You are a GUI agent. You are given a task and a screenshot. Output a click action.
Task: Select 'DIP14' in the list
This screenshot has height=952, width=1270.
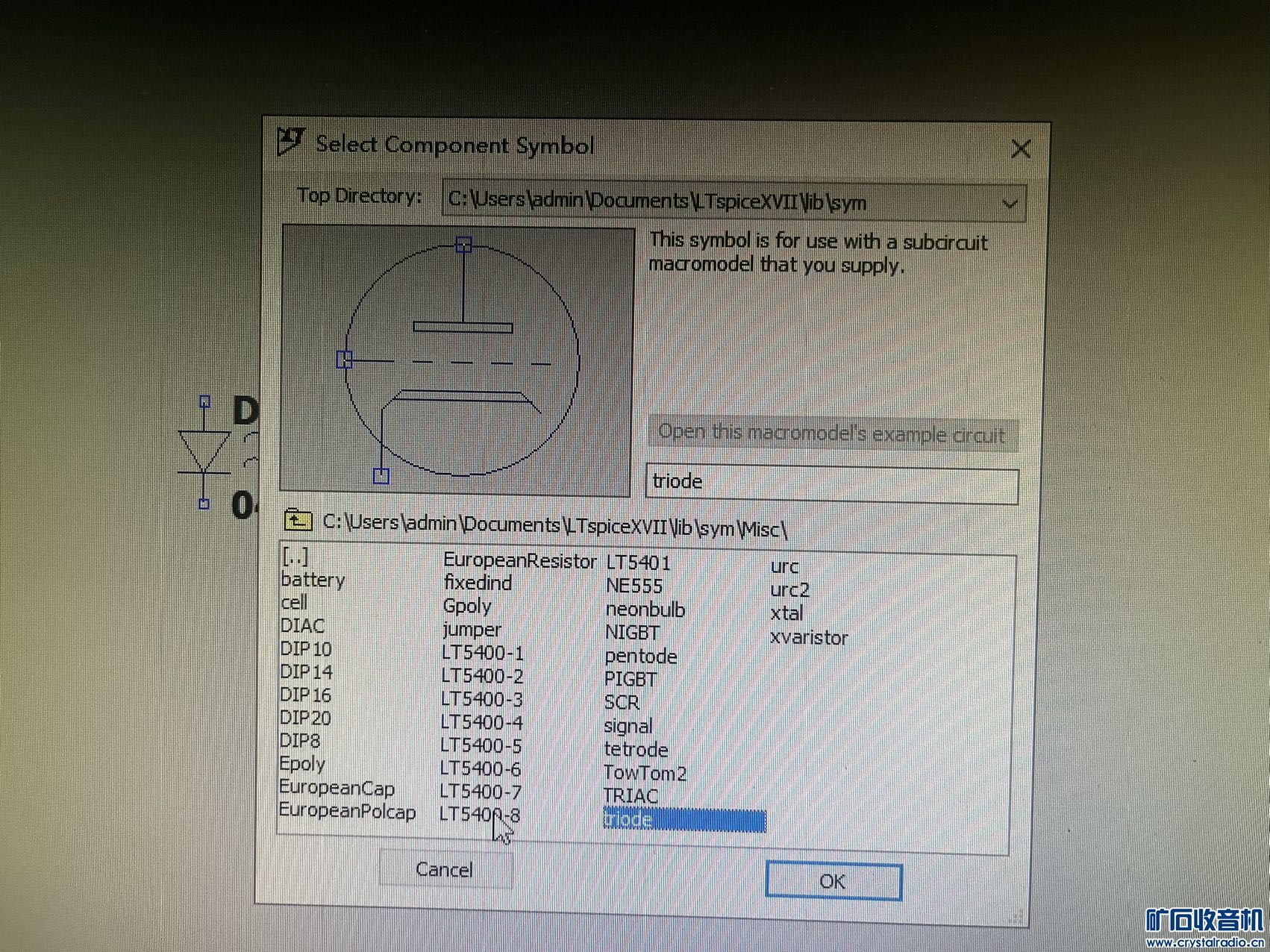click(x=306, y=671)
